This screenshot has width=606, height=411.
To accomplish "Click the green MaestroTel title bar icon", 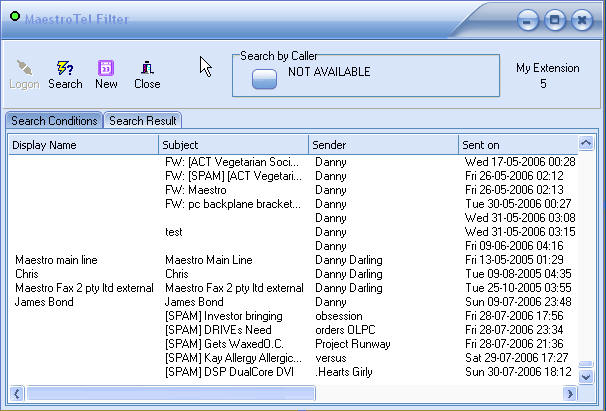I will pos(14,18).
